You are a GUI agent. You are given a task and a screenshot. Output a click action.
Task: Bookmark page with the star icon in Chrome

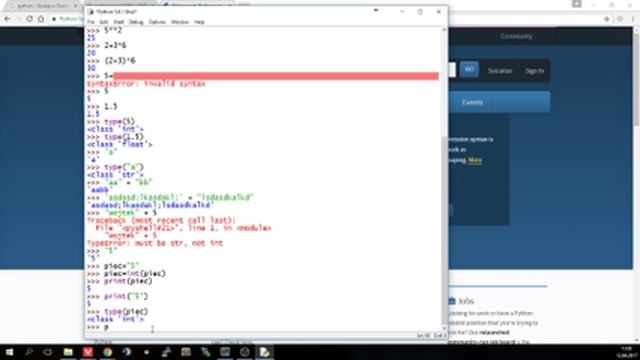pos(607,19)
